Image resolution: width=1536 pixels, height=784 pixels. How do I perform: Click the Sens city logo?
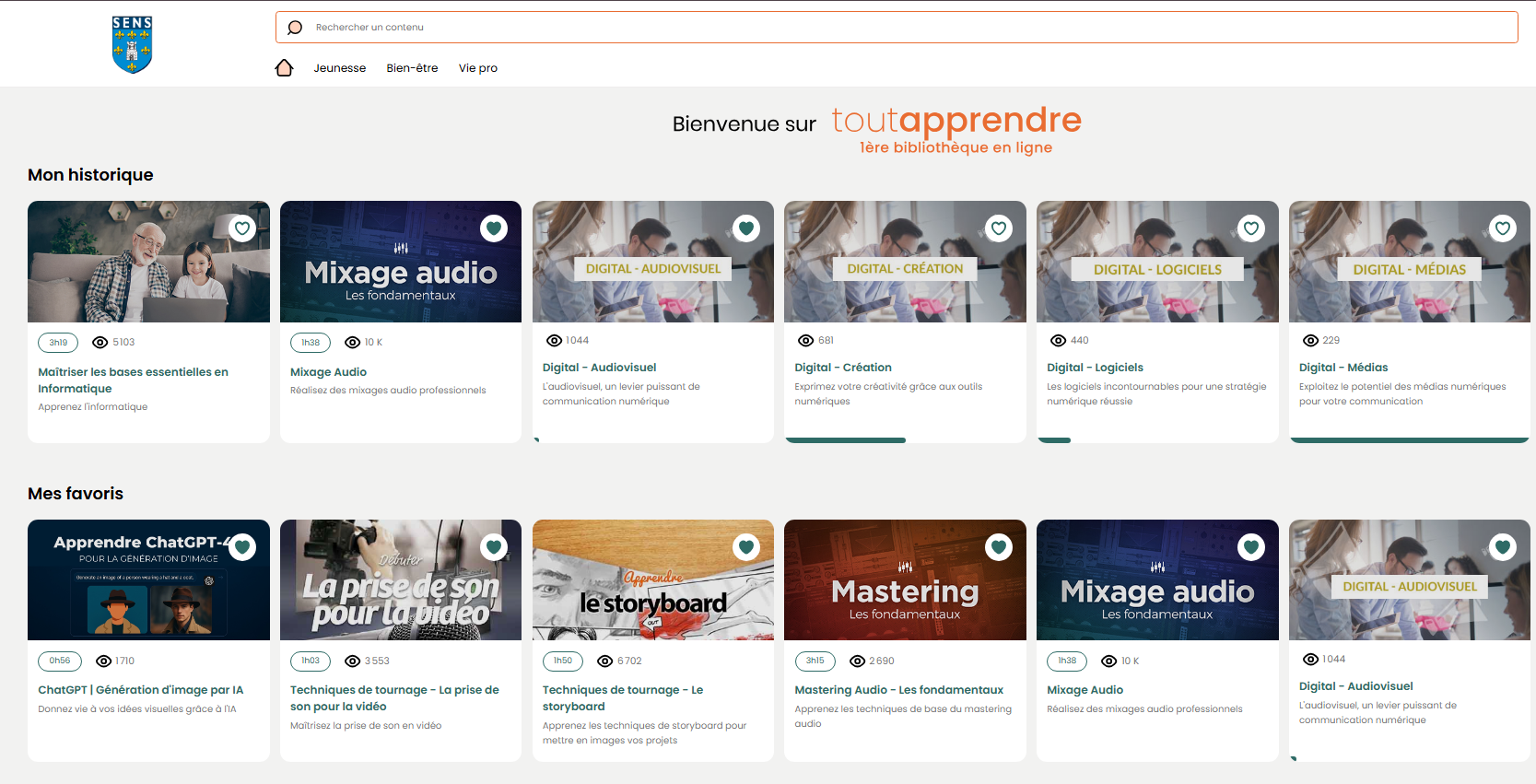click(x=132, y=44)
